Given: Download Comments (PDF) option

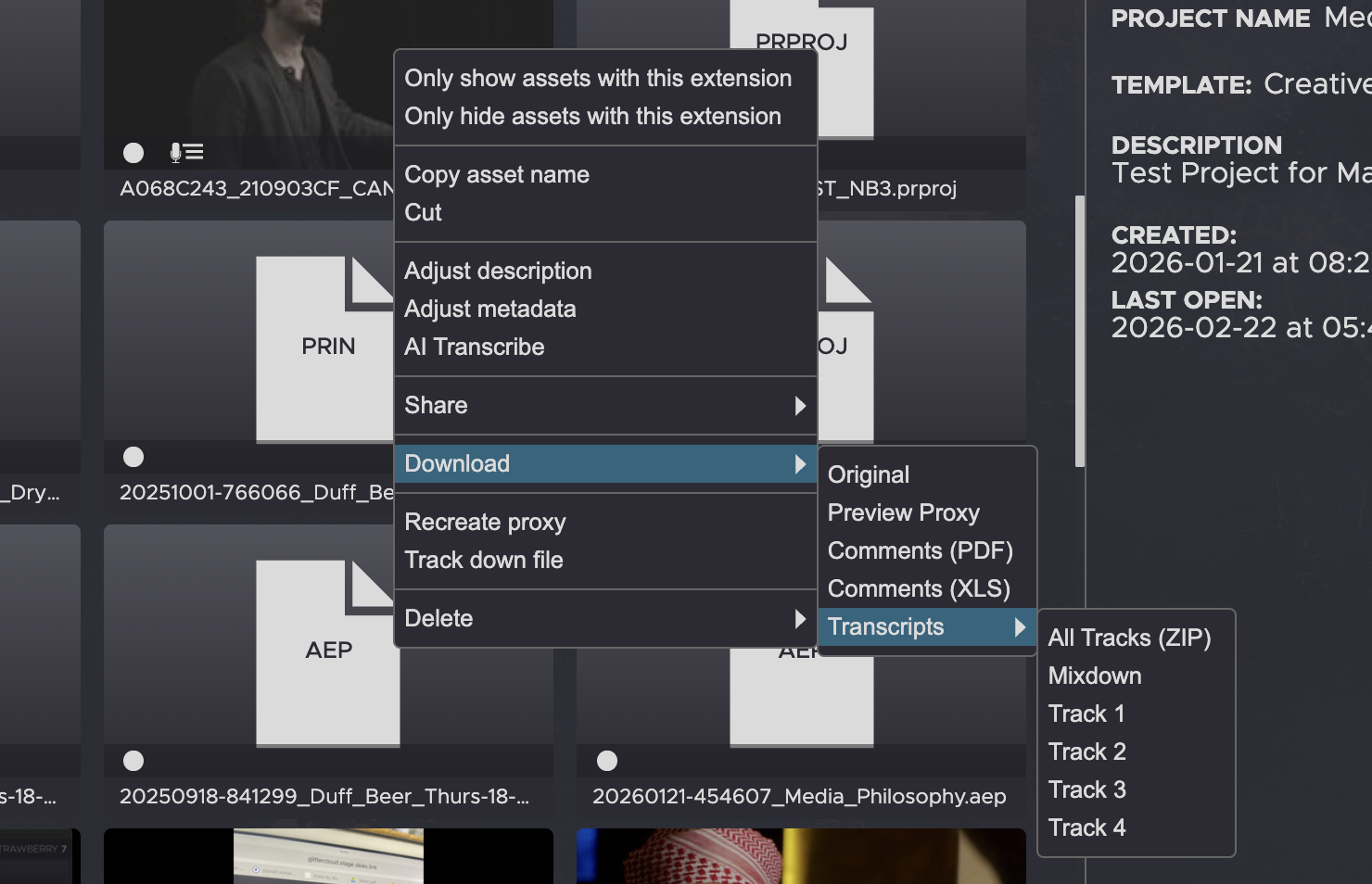Looking at the screenshot, I should coord(920,551).
